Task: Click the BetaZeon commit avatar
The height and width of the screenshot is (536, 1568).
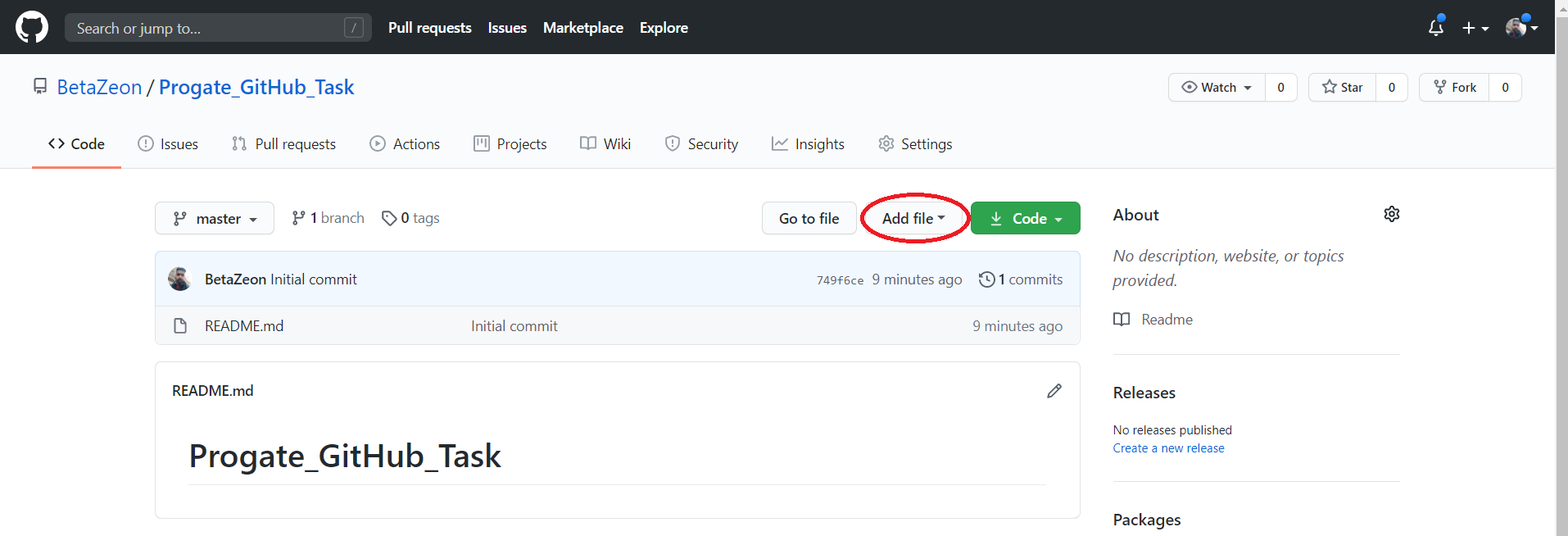Action: pos(180,279)
